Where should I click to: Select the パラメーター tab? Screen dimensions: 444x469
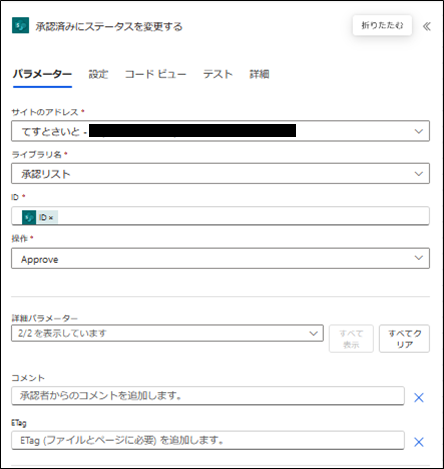(42, 74)
